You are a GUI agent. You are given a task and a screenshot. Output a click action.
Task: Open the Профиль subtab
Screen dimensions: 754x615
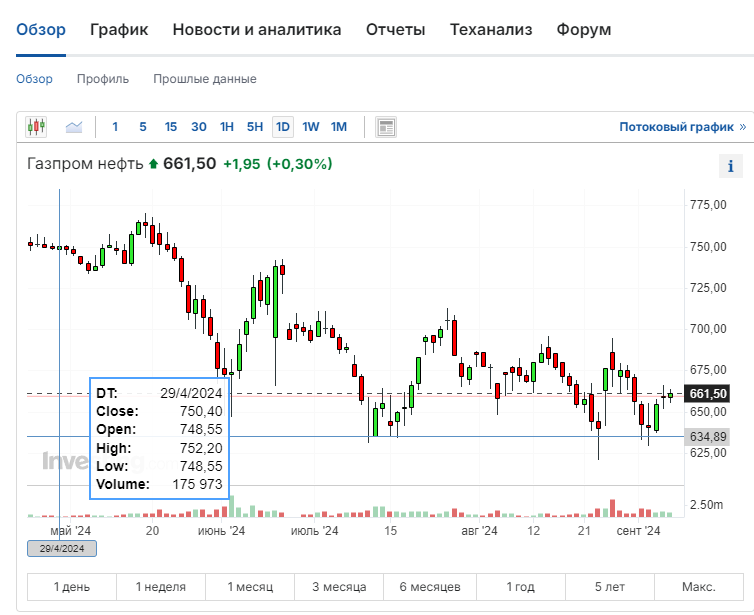[103, 79]
